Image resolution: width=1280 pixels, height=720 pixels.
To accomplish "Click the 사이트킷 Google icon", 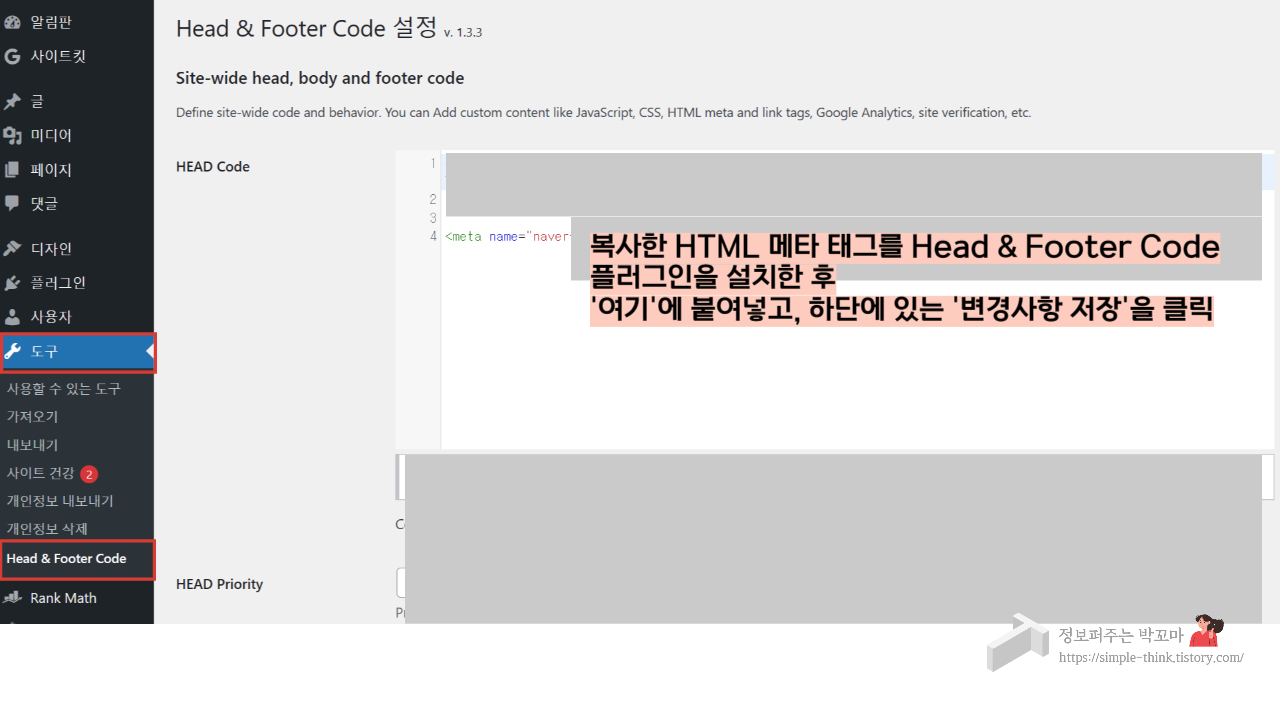I will click(12, 56).
